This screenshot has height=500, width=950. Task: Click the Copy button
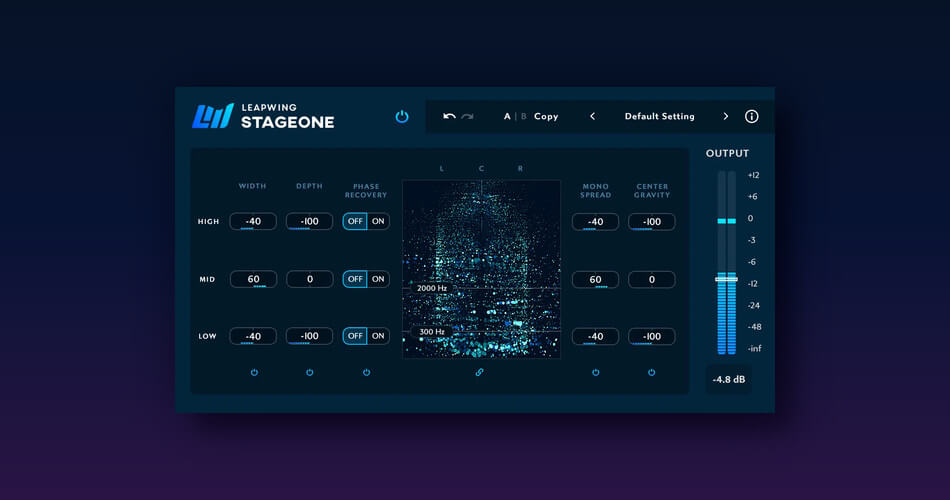(546, 116)
